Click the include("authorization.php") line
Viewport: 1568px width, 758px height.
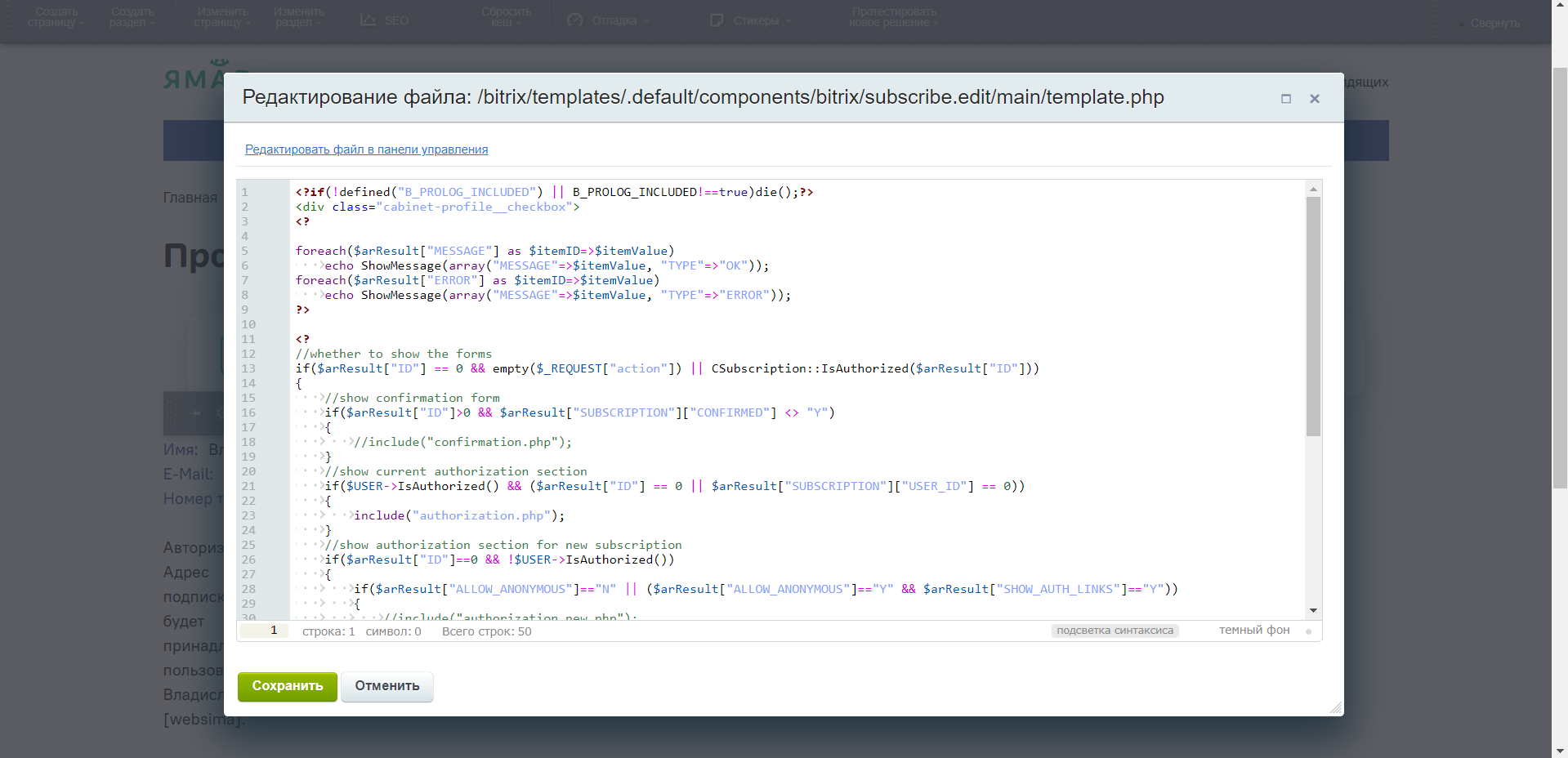click(459, 516)
